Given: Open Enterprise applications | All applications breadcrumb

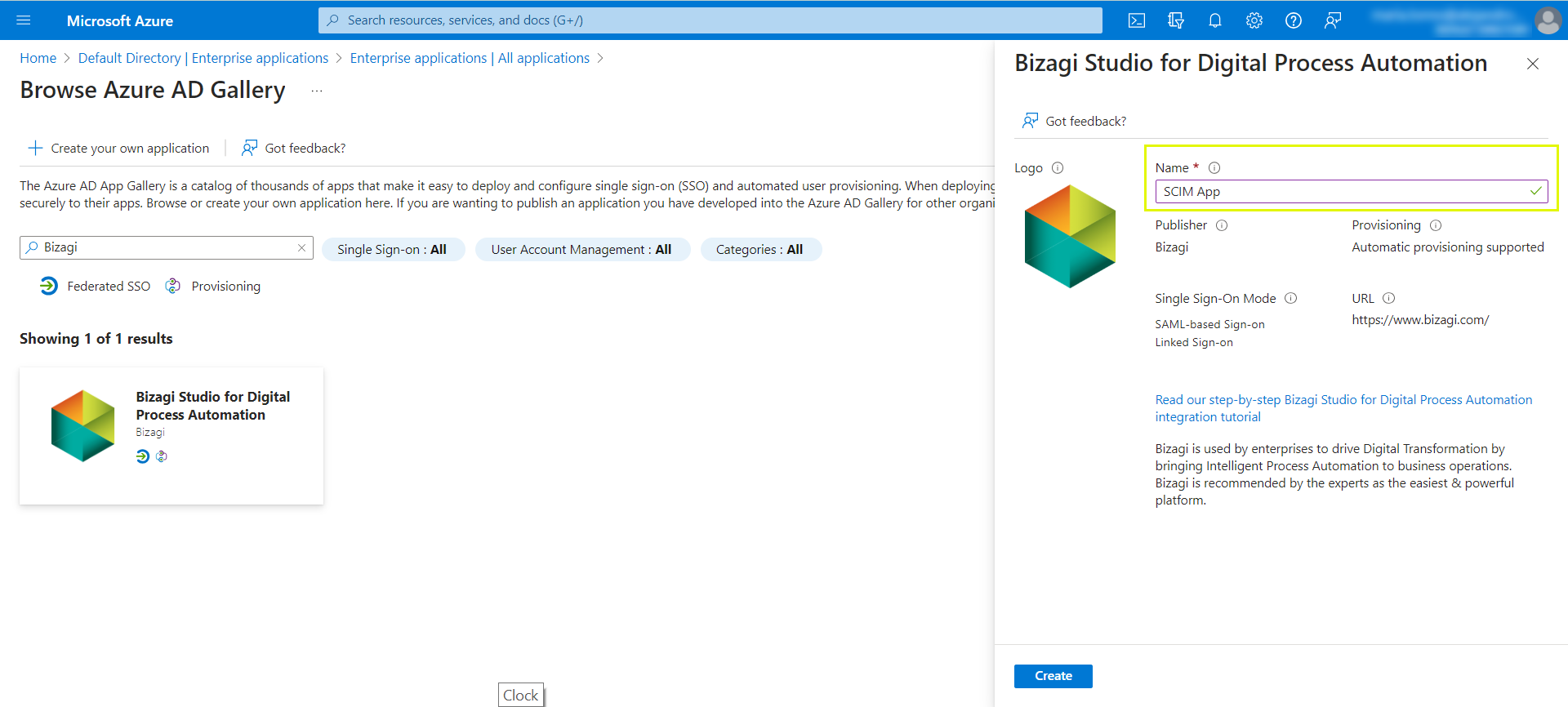Looking at the screenshot, I should pyautogui.click(x=470, y=58).
